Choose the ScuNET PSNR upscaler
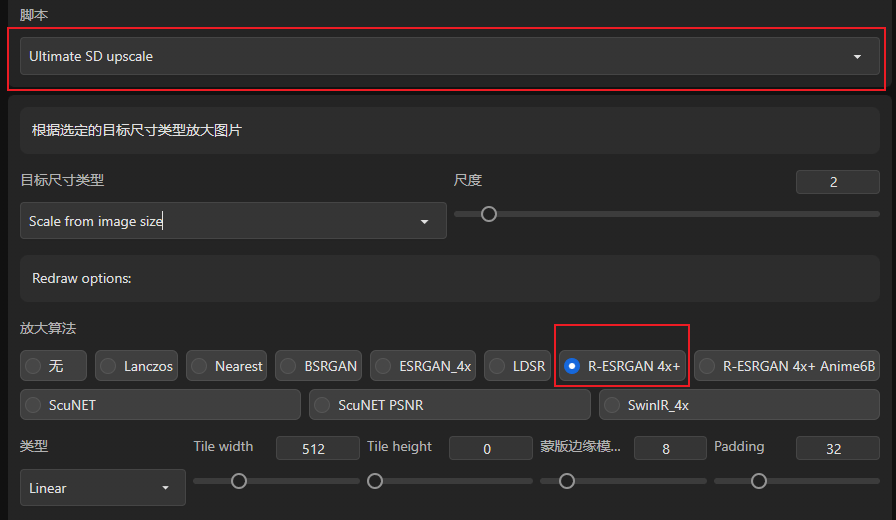This screenshot has height=520, width=896. (x=450, y=405)
